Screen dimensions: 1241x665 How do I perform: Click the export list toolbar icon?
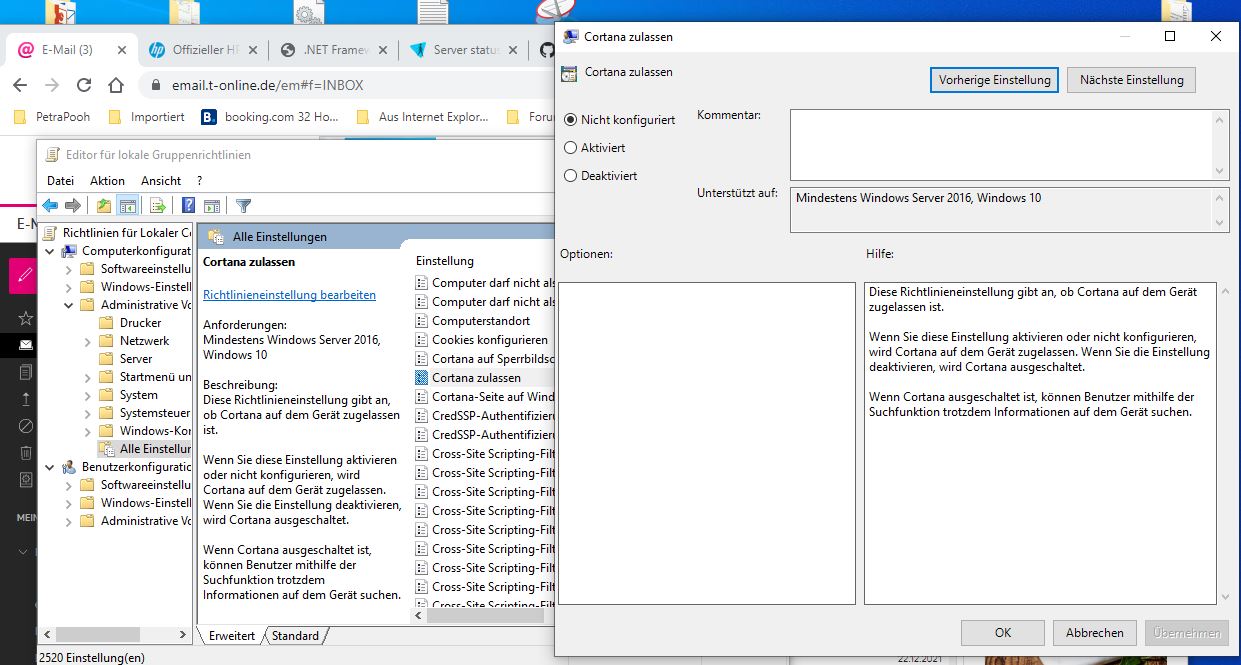coord(157,206)
